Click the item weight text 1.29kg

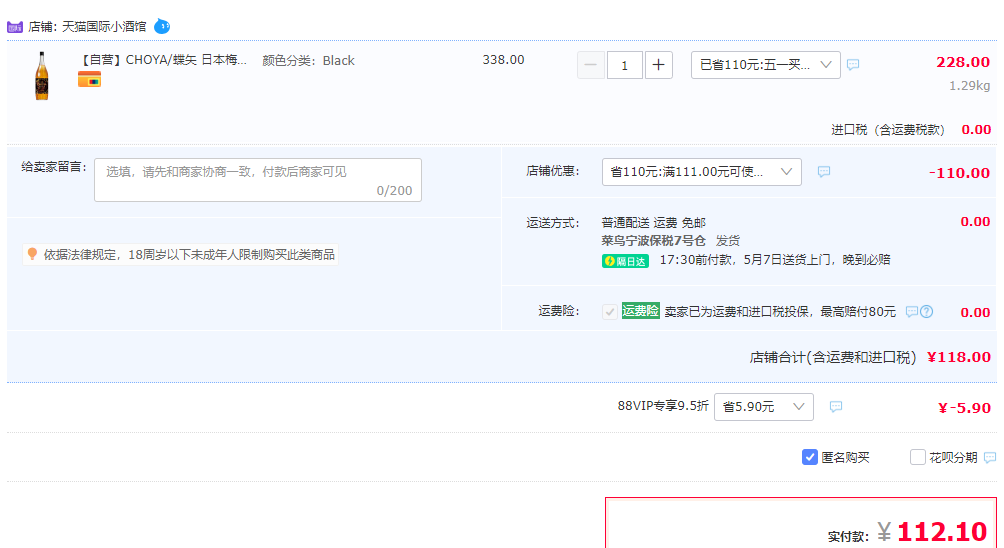[969, 86]
